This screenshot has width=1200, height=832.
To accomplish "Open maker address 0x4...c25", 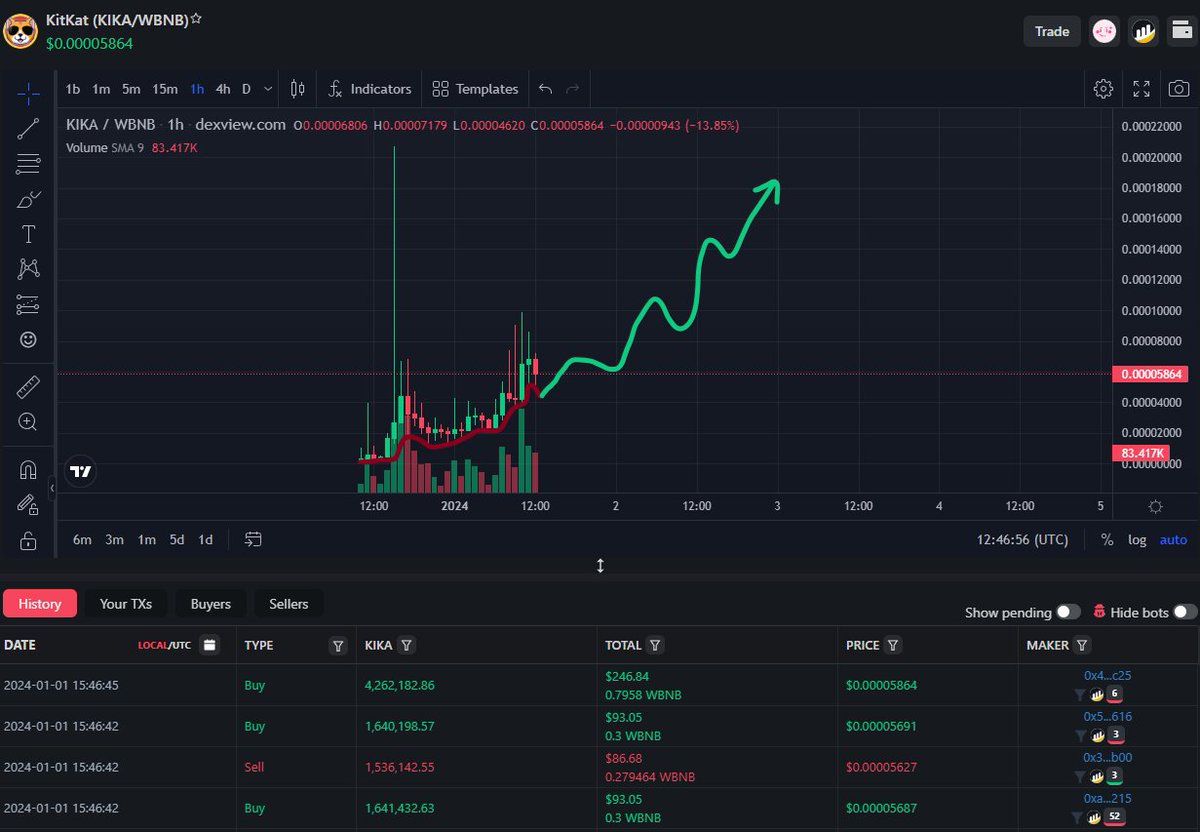I will (x=1108, y=676).
